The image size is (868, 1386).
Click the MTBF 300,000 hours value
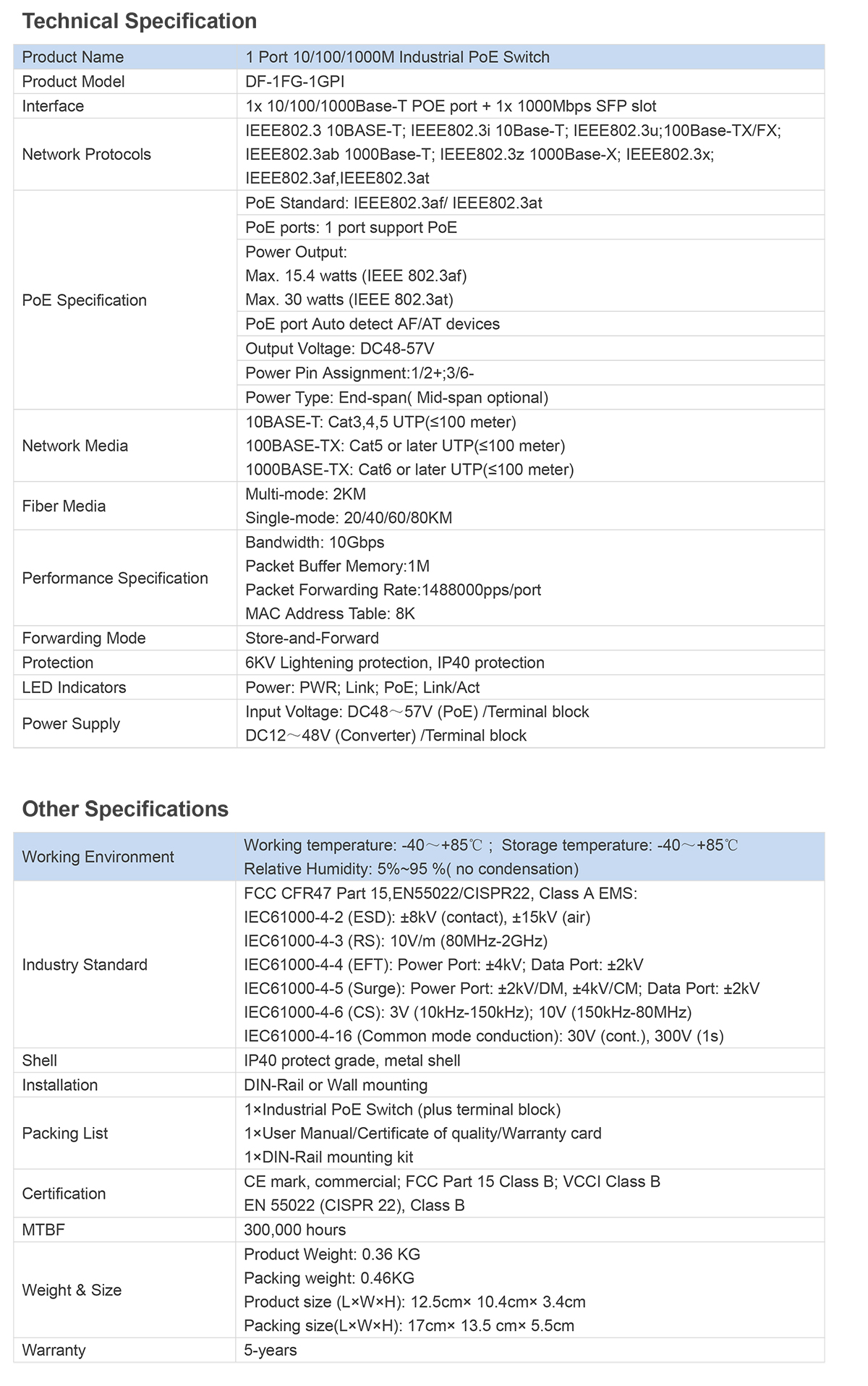pos(295,1230)
